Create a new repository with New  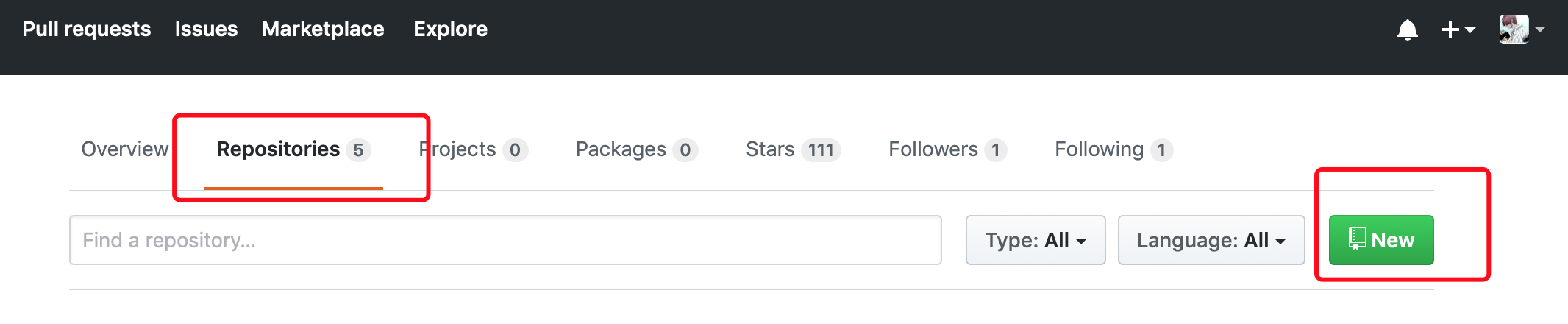(1381, 240)
